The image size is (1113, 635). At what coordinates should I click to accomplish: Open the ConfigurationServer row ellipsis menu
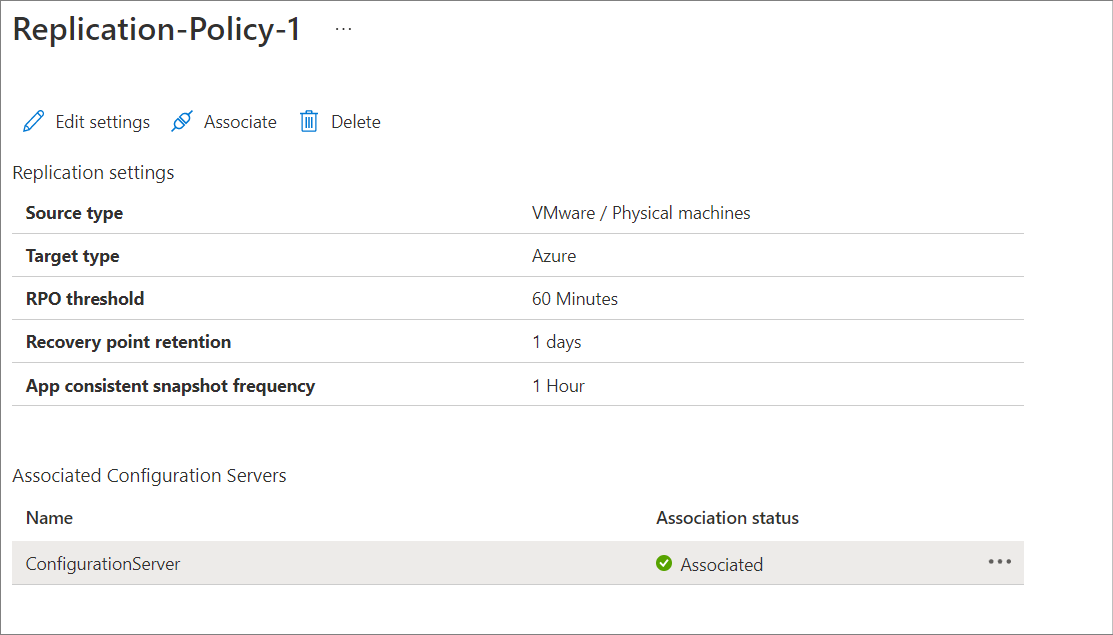(999, 562)
